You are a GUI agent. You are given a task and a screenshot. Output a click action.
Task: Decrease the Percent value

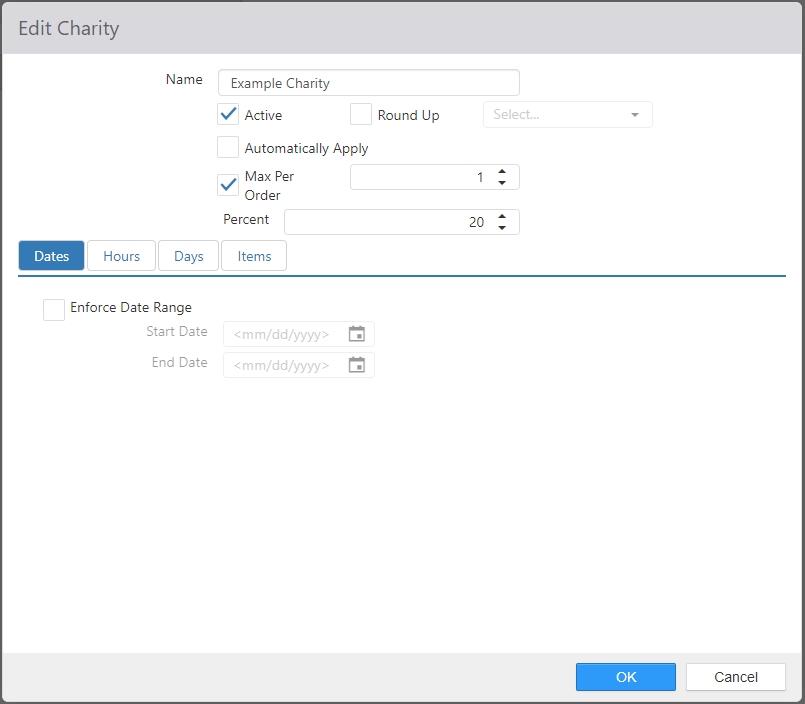[502, 227]
